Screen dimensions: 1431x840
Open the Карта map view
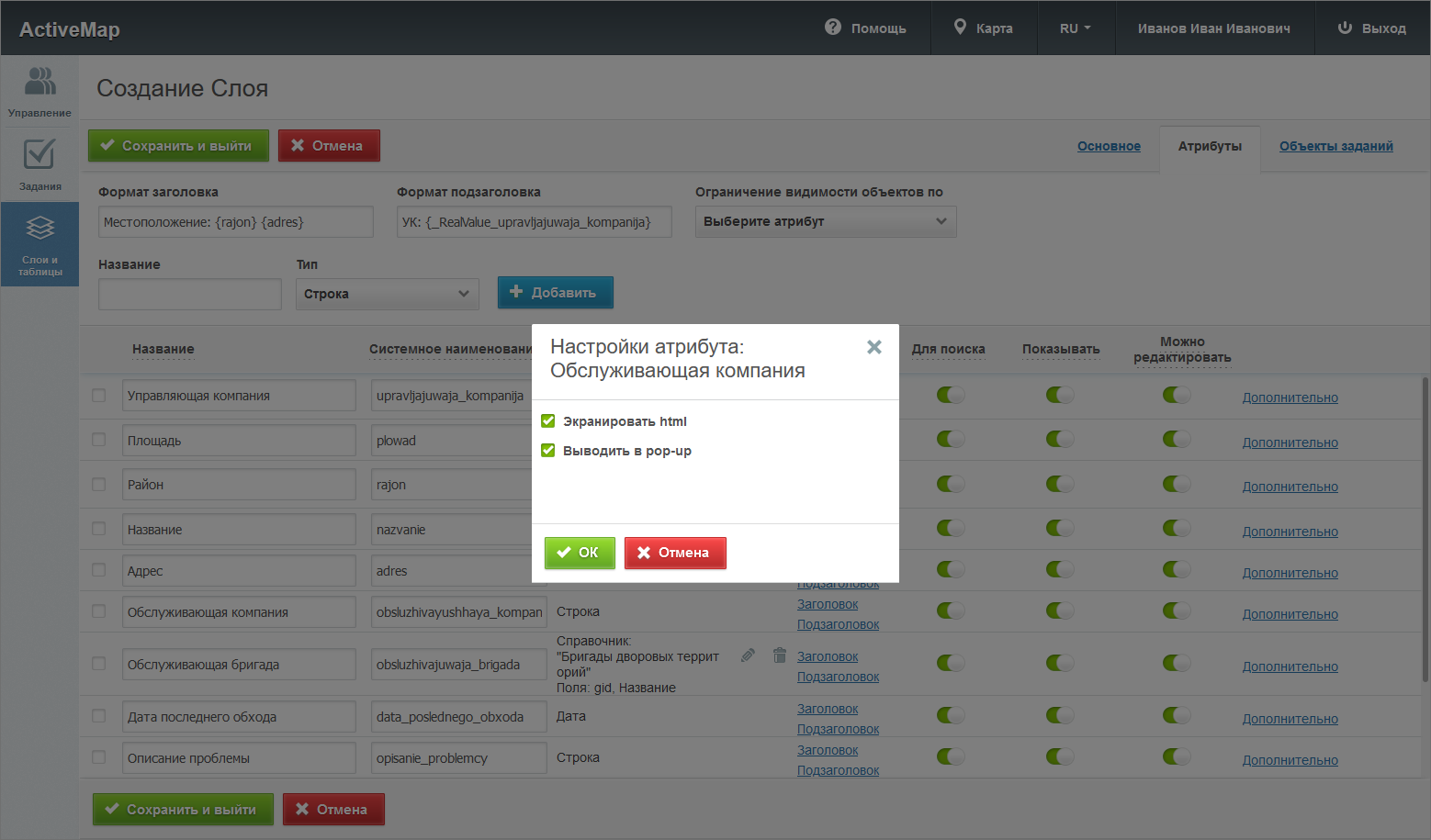coord(983,28)
